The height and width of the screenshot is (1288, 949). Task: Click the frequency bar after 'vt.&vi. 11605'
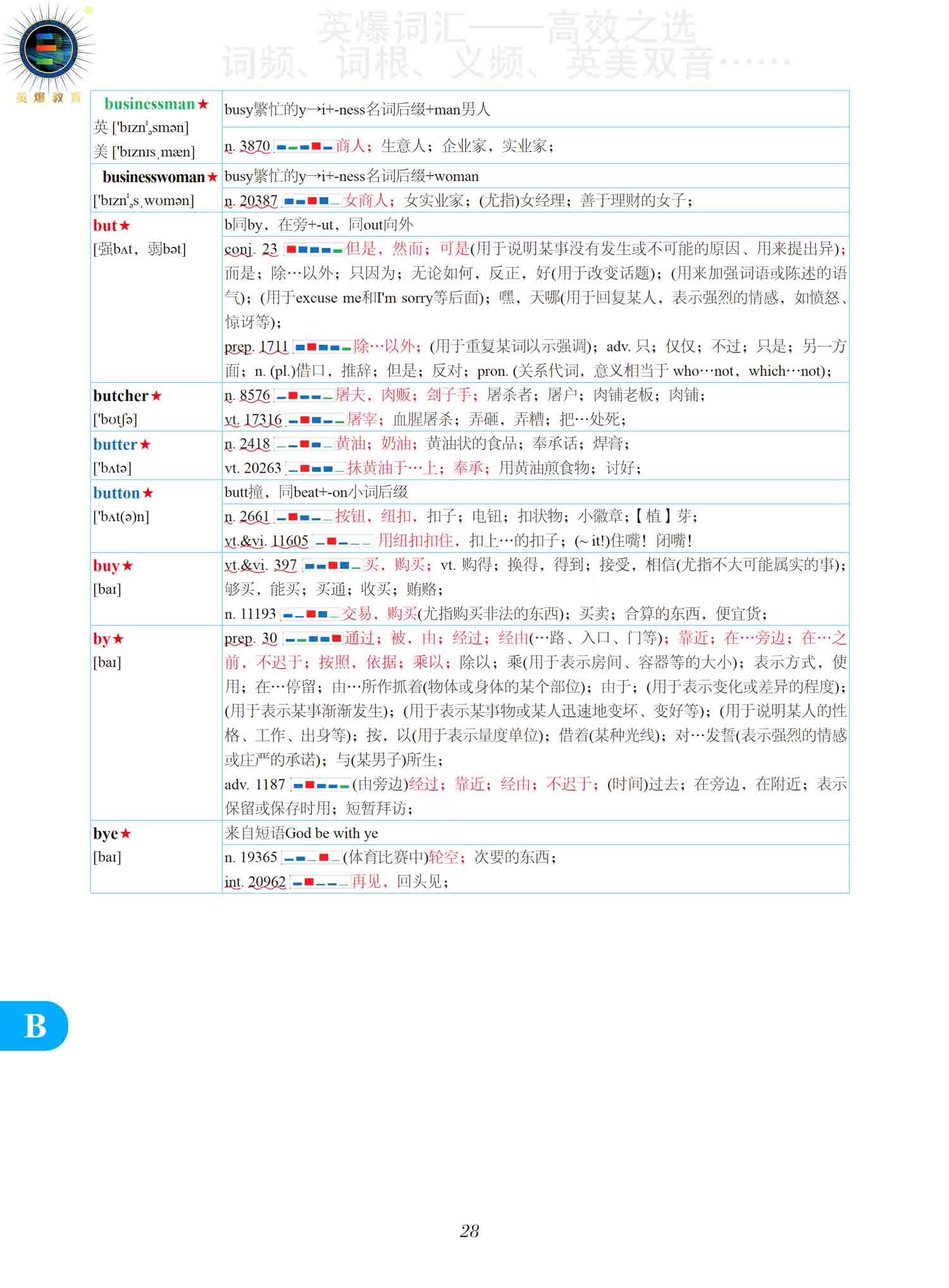click(x=343, y=542)
